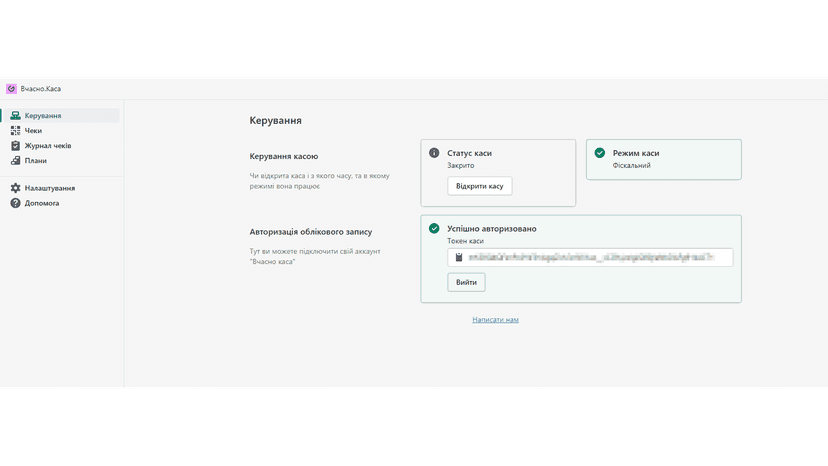828x466 pixels.
Task: Click the checkmark next to Успішно авторизовано
Action: 434,228
